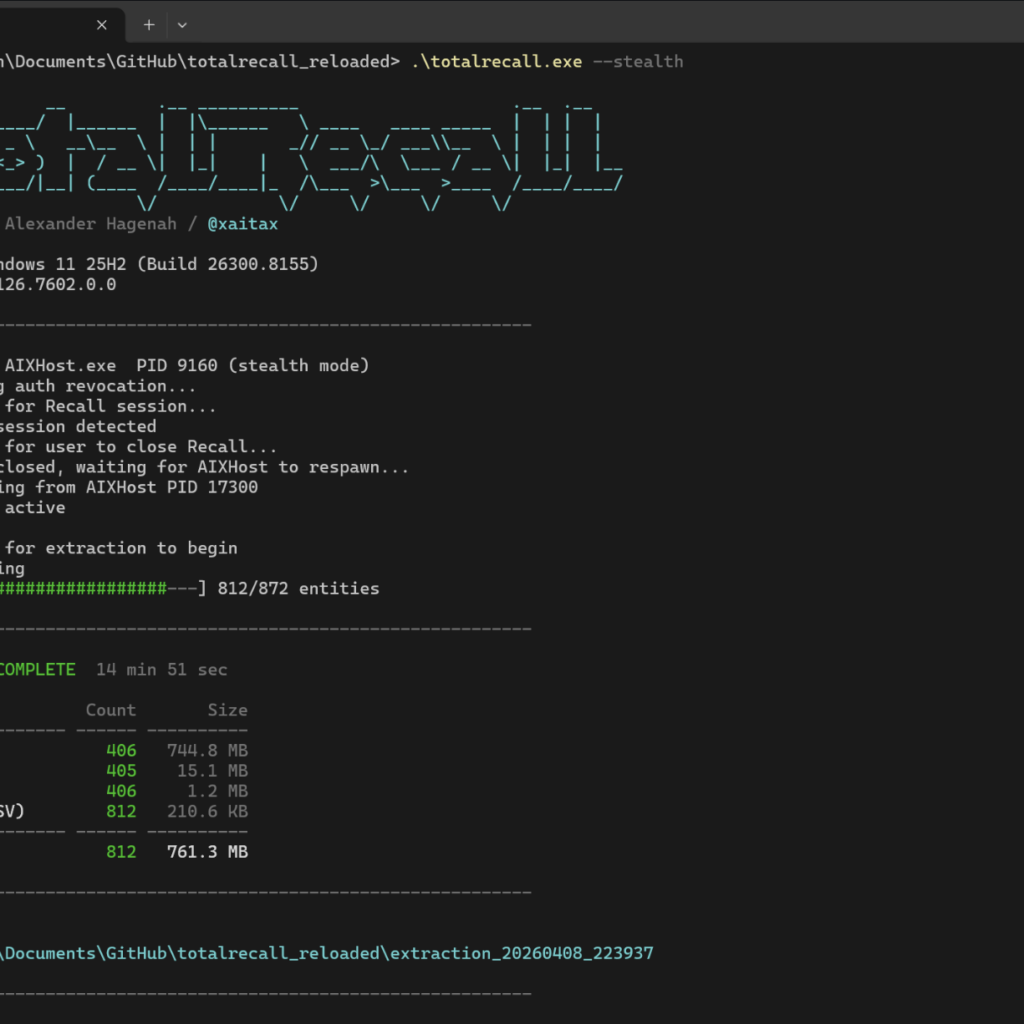Click the 14 min 51 sec duration
Image resolution: width=1024 pixels, height=1024 pixels.
pos(162,669)
